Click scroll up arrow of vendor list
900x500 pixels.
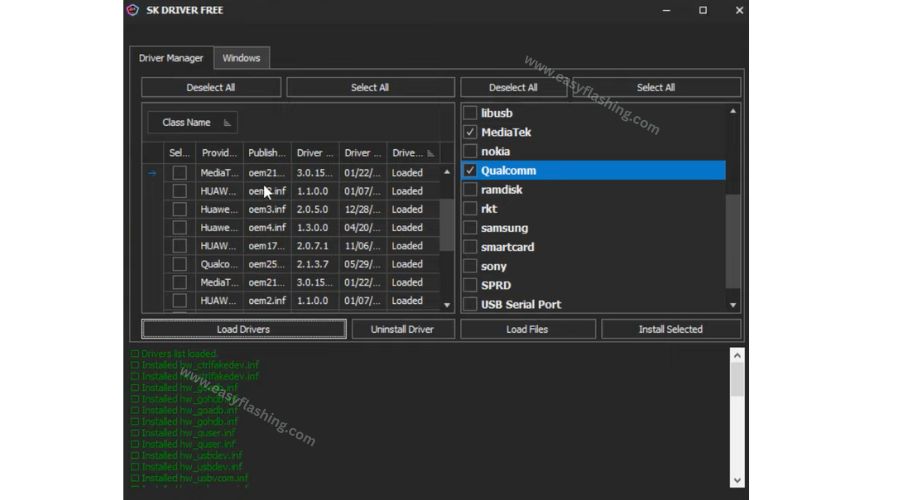coord(733,111)
